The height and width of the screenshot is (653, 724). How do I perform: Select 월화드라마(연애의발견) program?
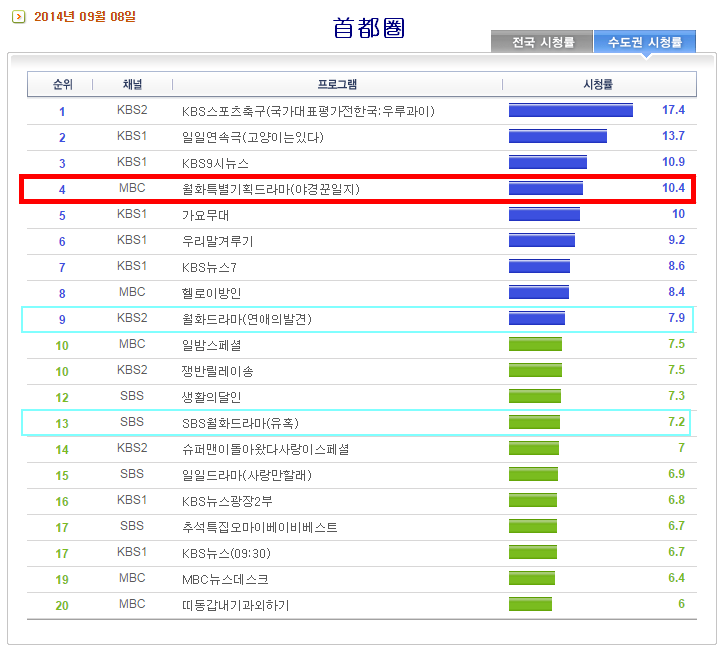[x=247, y=319]
